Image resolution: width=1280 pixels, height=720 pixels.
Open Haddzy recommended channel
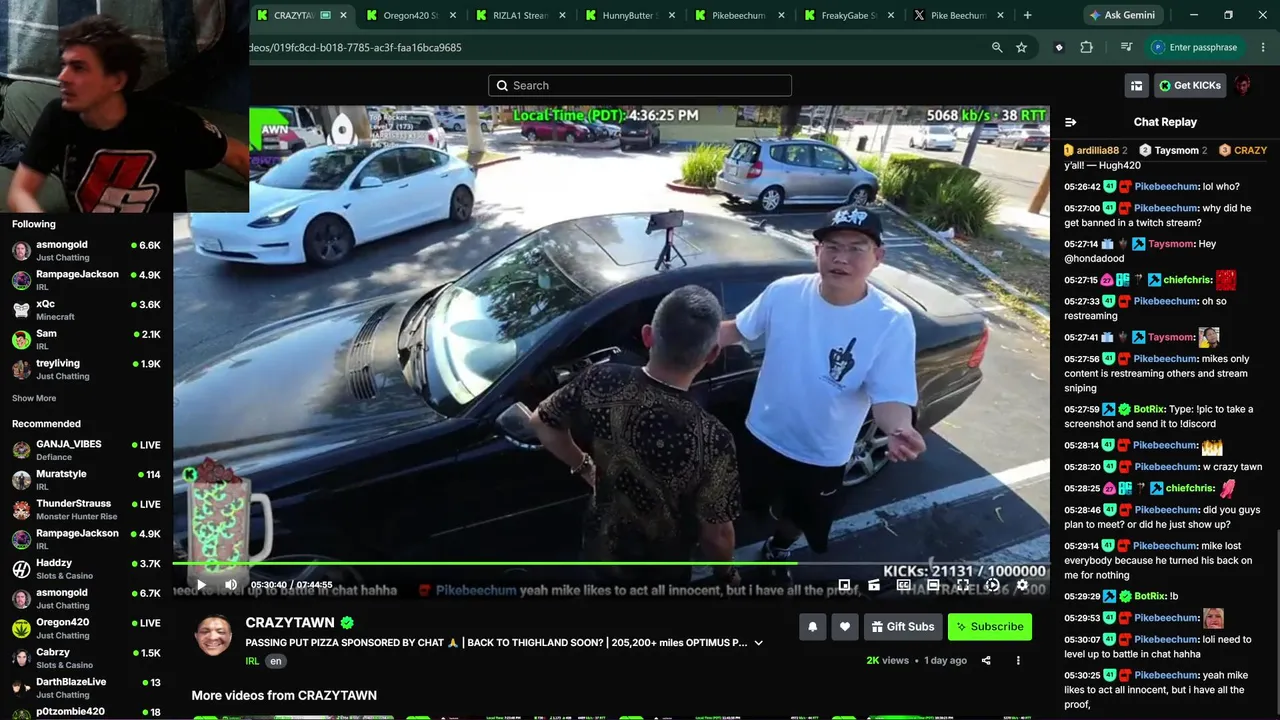click(86, 568)
